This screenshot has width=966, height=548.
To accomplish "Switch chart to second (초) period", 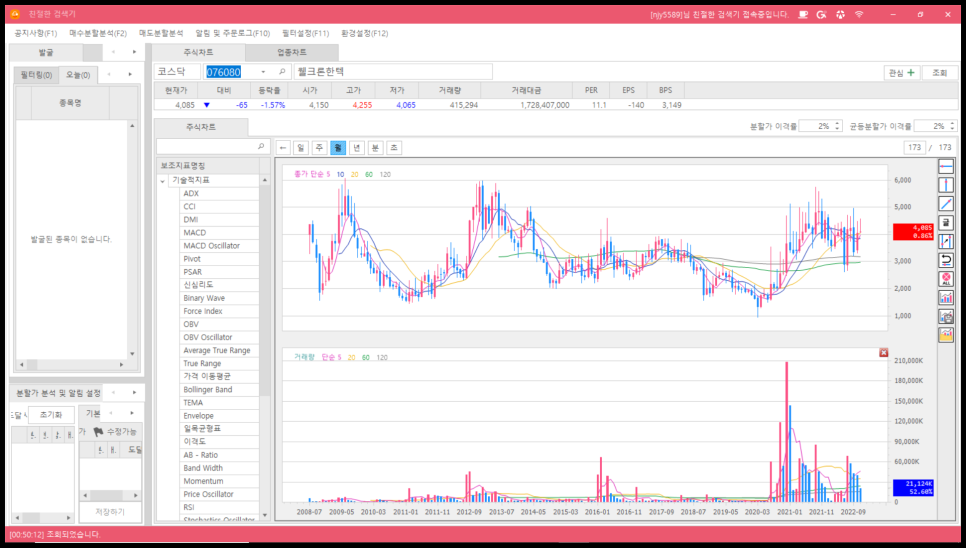I will (394, 148).
